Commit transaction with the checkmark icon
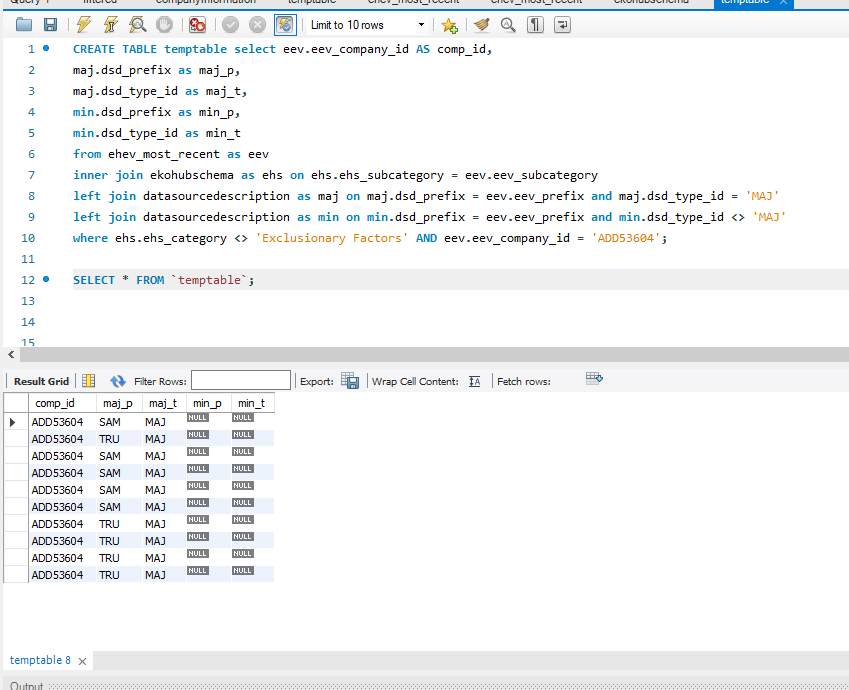Viewport: 849px width, 690px height. pos(231,24)
